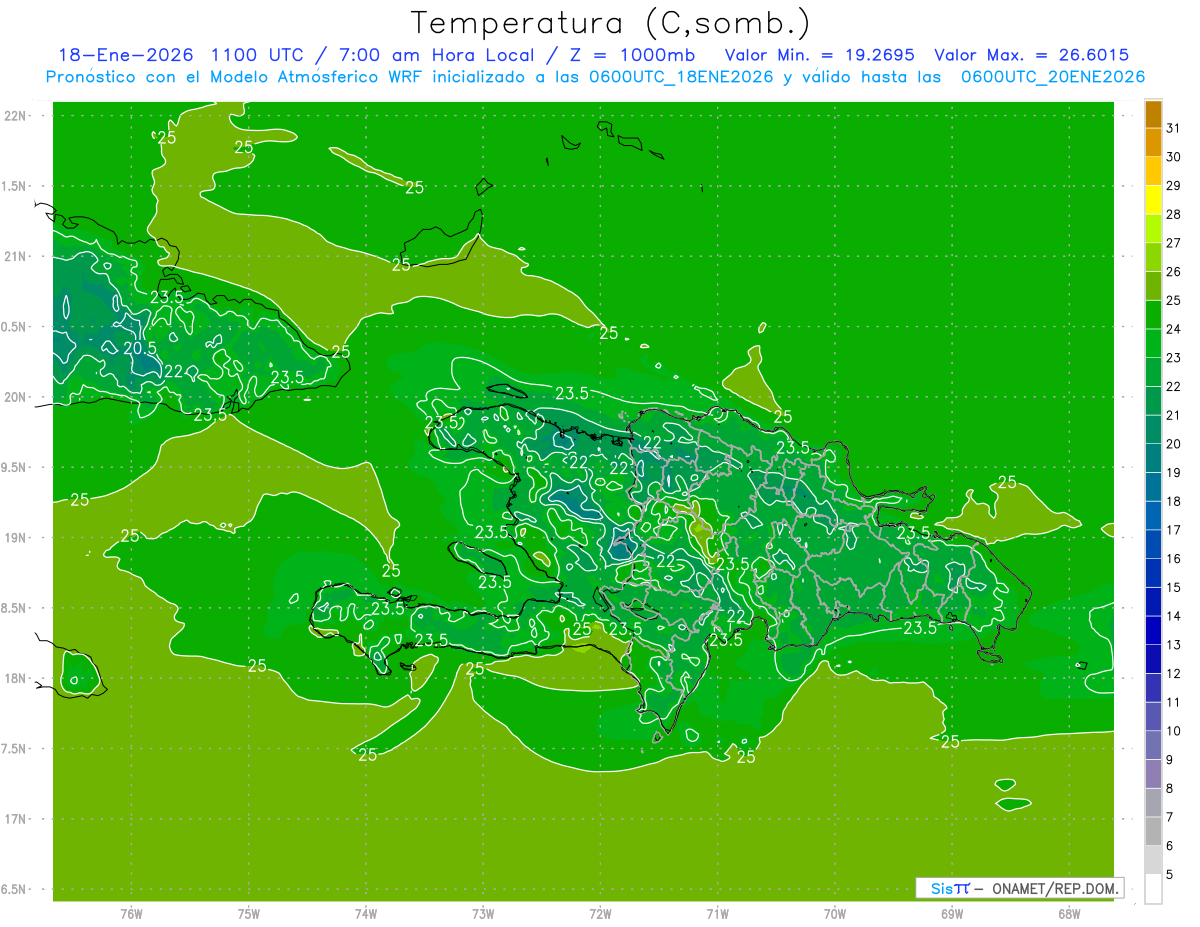Select the "18-Ene-2026" date text
The height and width of the screenshot is (927, 1200).
pos(125,55)
